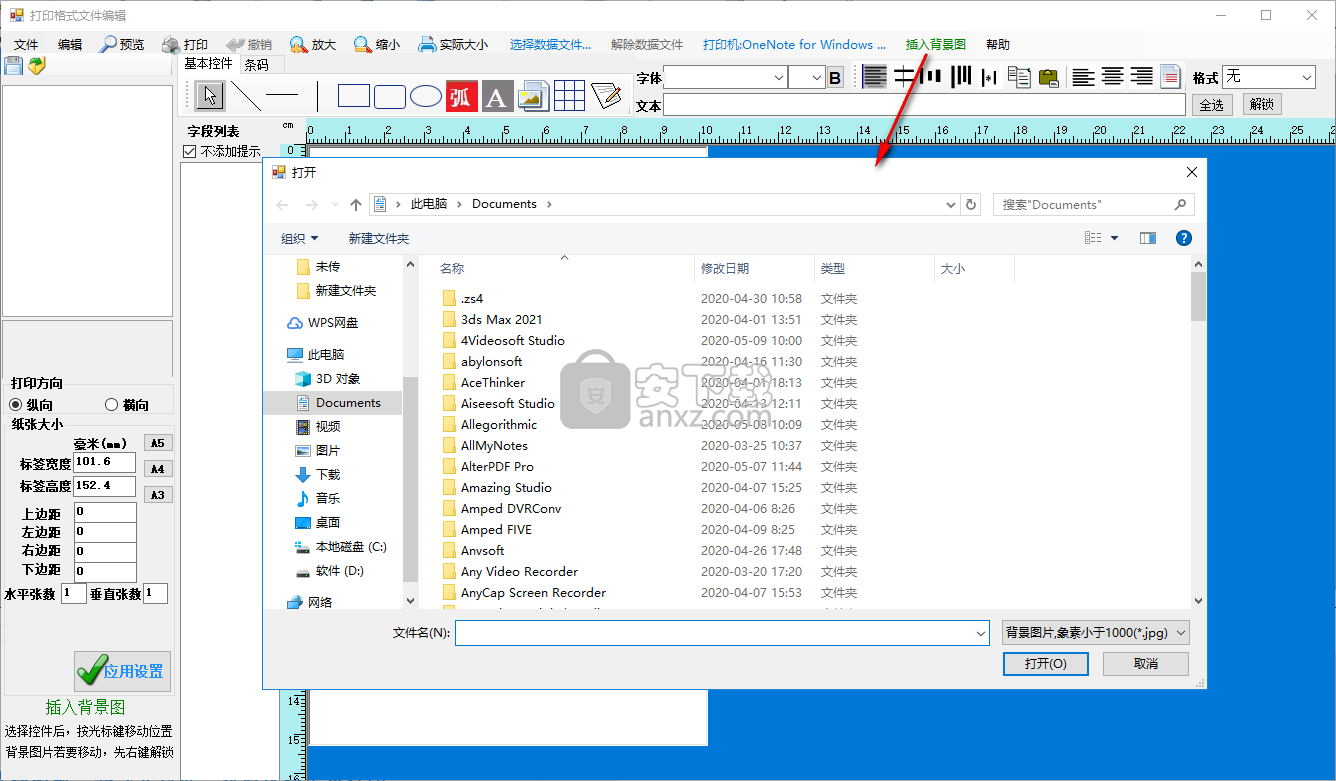Click the 文件名 file name input
Viewport: 1336px width, 781px height.
[722, 633]
